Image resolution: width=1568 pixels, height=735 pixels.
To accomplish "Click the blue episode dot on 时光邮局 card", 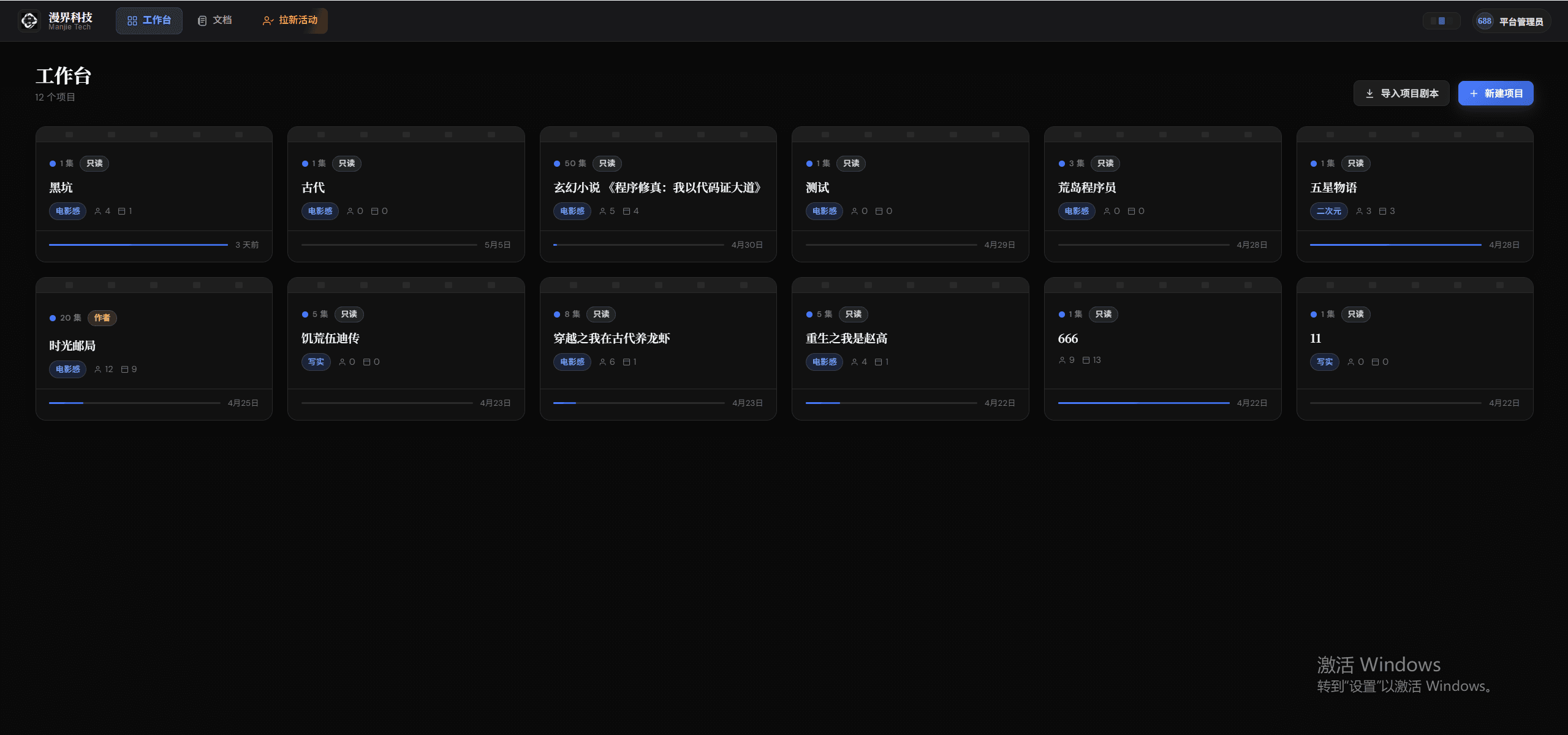I will [x=53, y=318].
